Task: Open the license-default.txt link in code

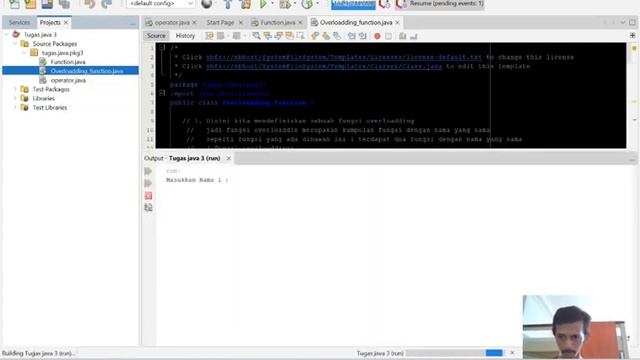Action: (344, 57)
